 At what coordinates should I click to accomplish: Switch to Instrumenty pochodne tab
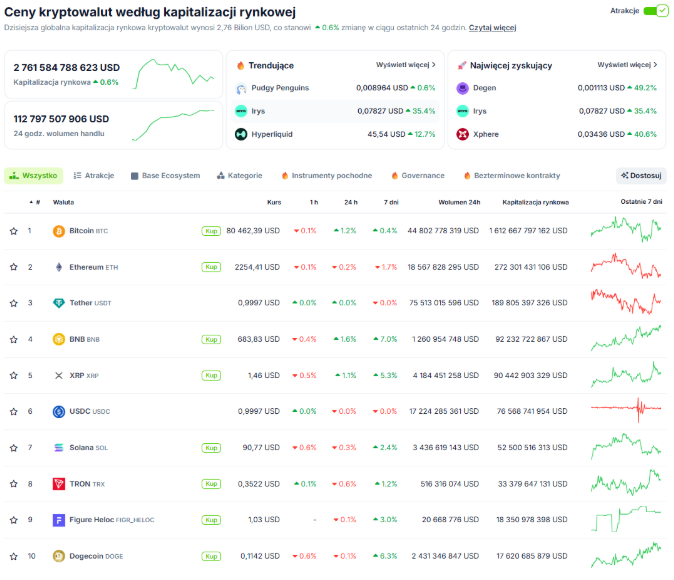[x=327, y=175]
